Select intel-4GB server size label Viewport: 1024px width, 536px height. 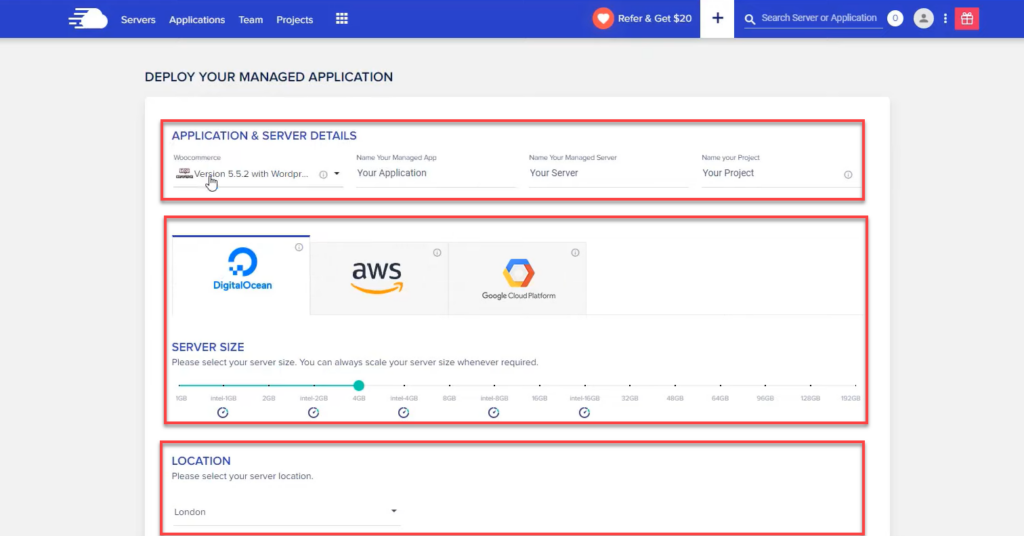[x=404, y=398]
